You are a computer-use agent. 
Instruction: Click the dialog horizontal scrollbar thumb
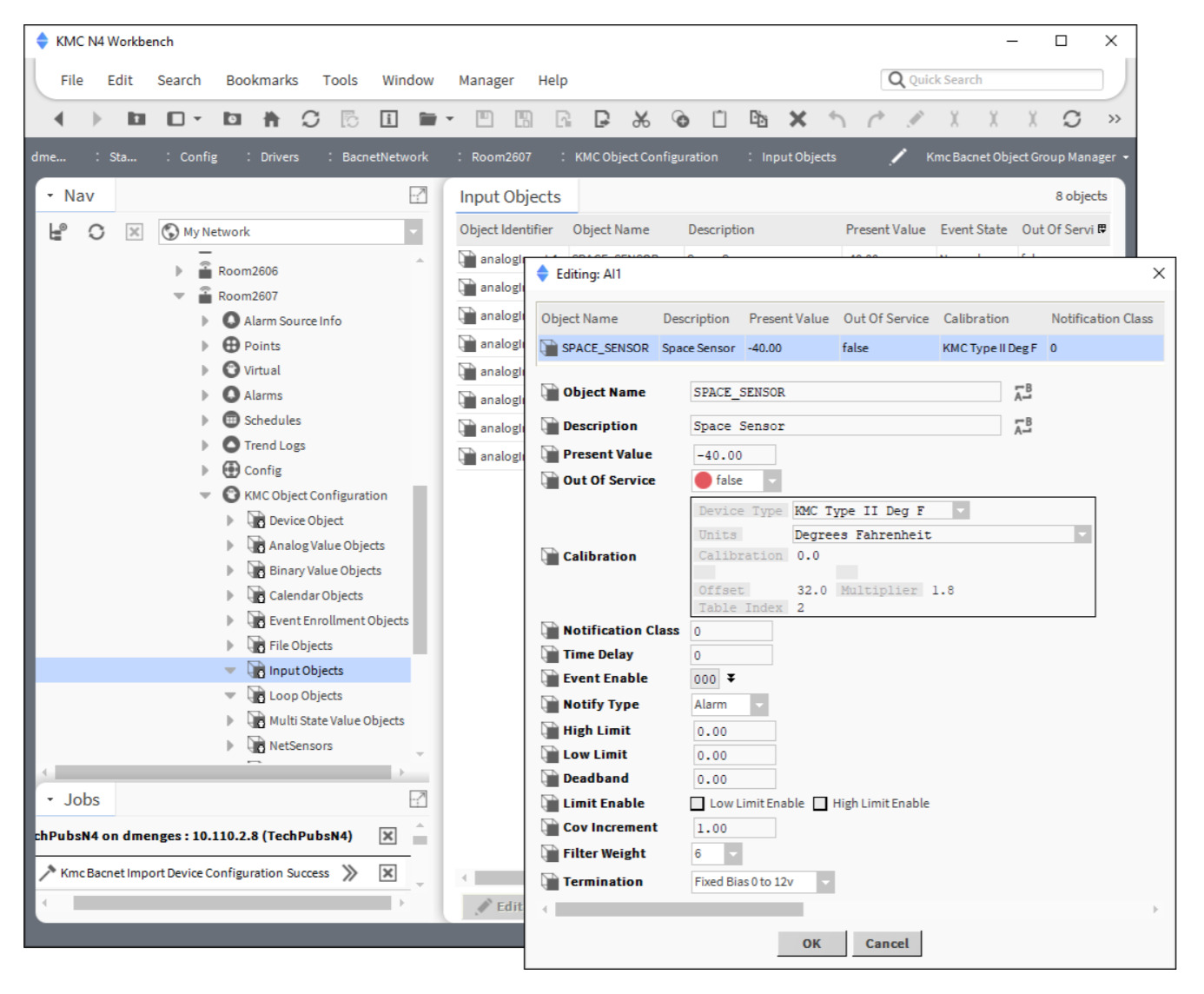pyautogui.click(x=679, y=910)
